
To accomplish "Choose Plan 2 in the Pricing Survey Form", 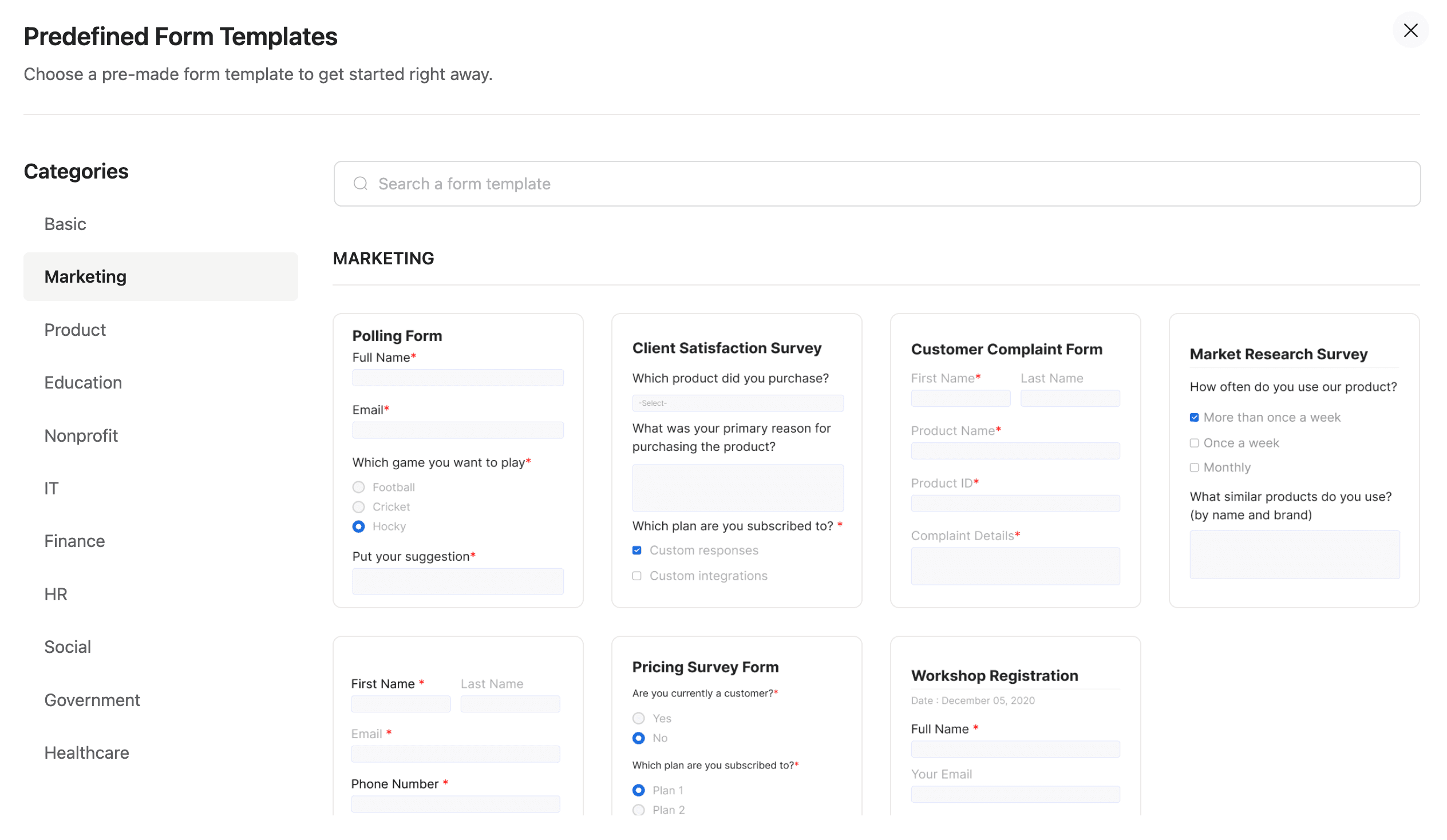I will [x=638, y=810].
